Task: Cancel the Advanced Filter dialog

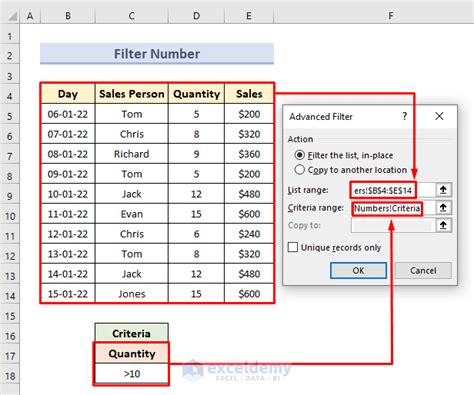Action: click(423, 270)
